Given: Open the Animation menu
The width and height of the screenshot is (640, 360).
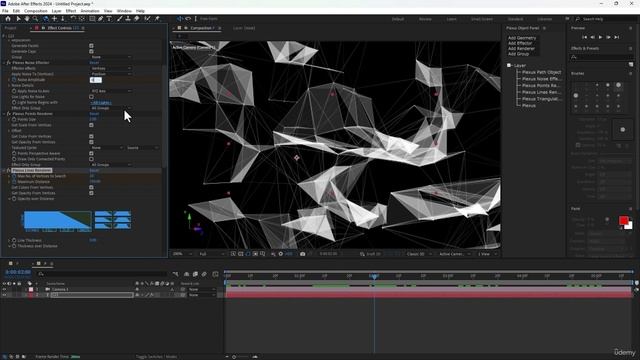Looking at the screenshot, I should click(x=90, y=11).
